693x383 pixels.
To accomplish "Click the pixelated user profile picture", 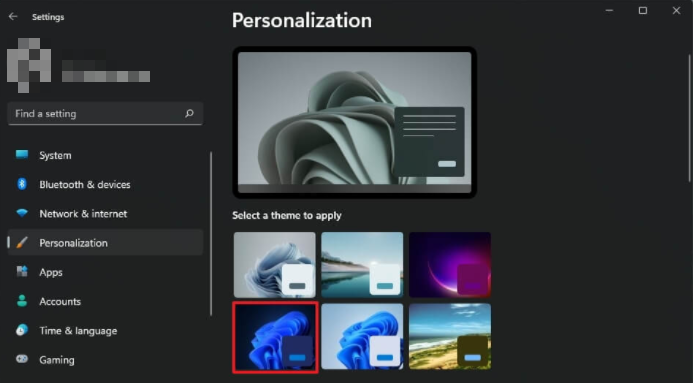I will click(x=29, y=65).
